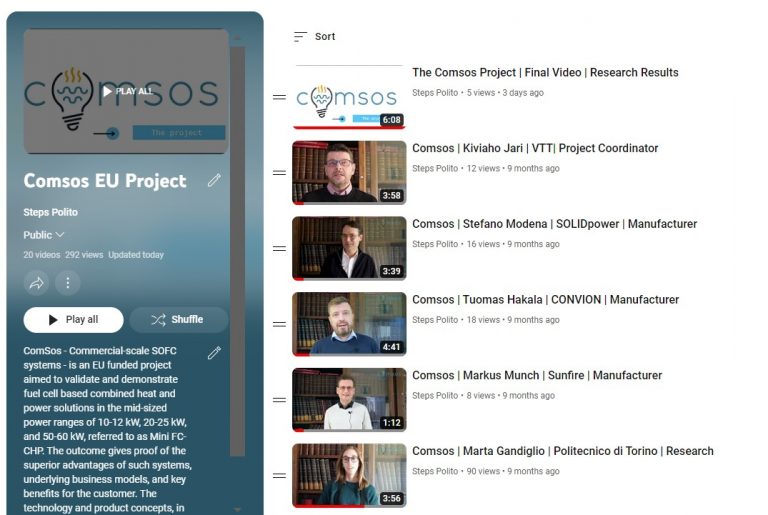Viewport: 768px width, 515px height.
Task: Open the three-dot more options menu
Action: click(68, 283)
